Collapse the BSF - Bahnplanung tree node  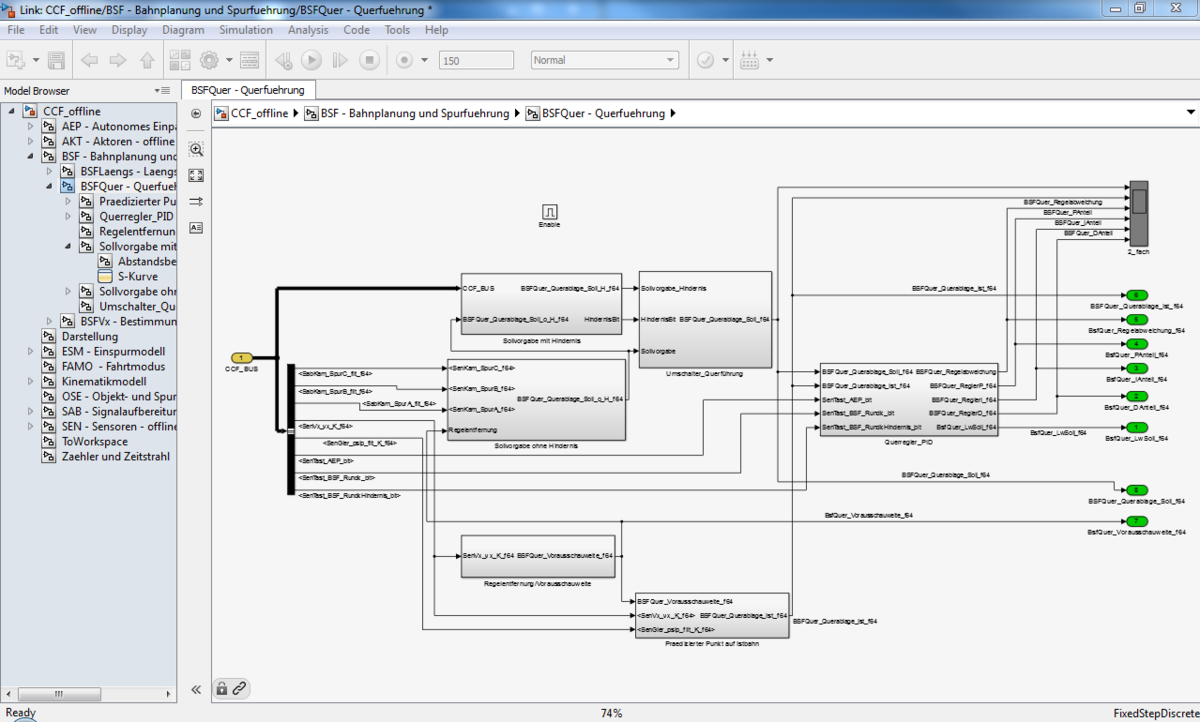click(x=30, y=157)
